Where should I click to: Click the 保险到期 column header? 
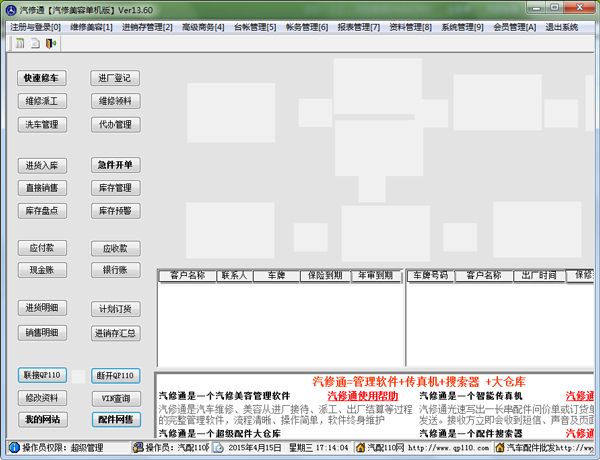[x=325, y=276]
